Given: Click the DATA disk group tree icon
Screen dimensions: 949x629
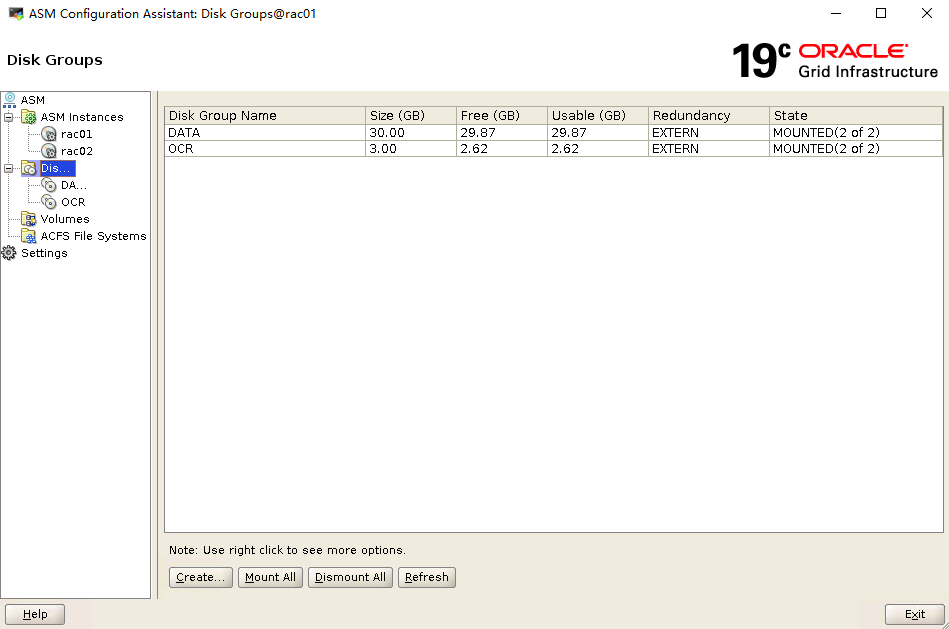Looking at the screenshot, I should pos(49,185).
